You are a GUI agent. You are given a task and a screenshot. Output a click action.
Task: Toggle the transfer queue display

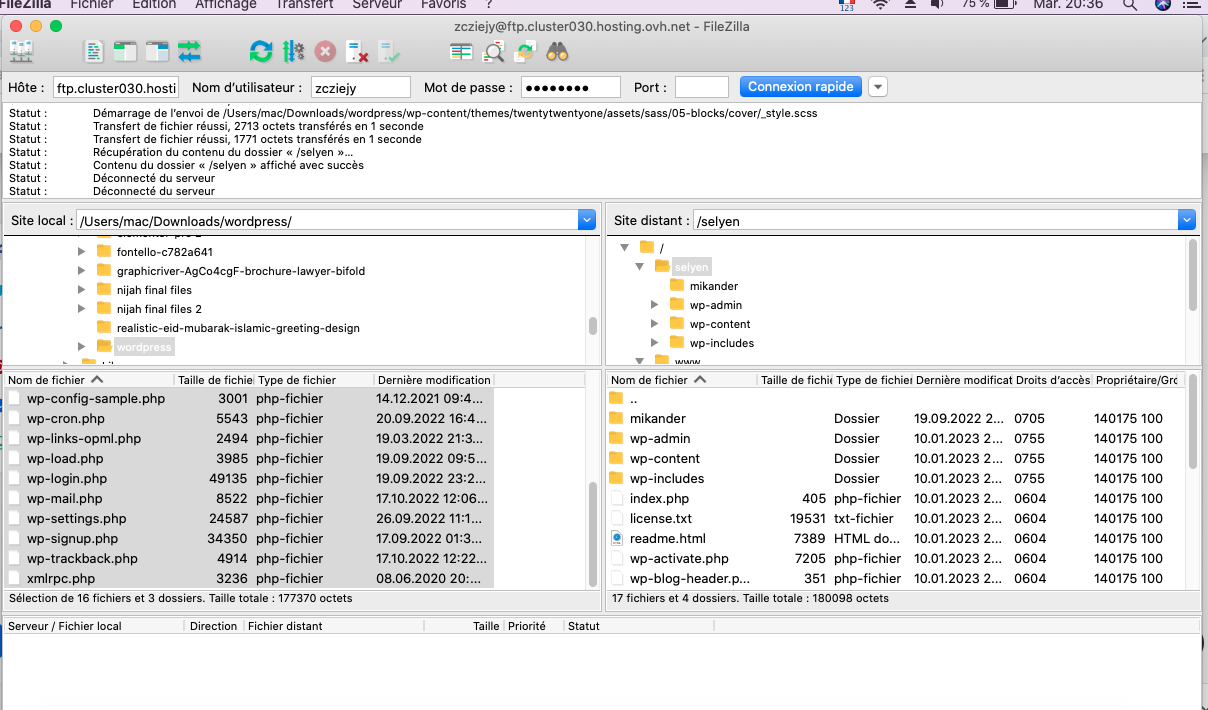(189, 51)
